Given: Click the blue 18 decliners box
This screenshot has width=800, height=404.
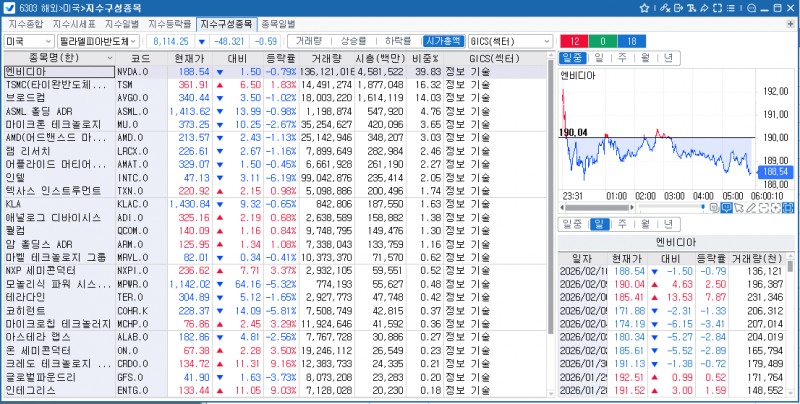Looking at the screenshot, I should [x=631, y=41].
